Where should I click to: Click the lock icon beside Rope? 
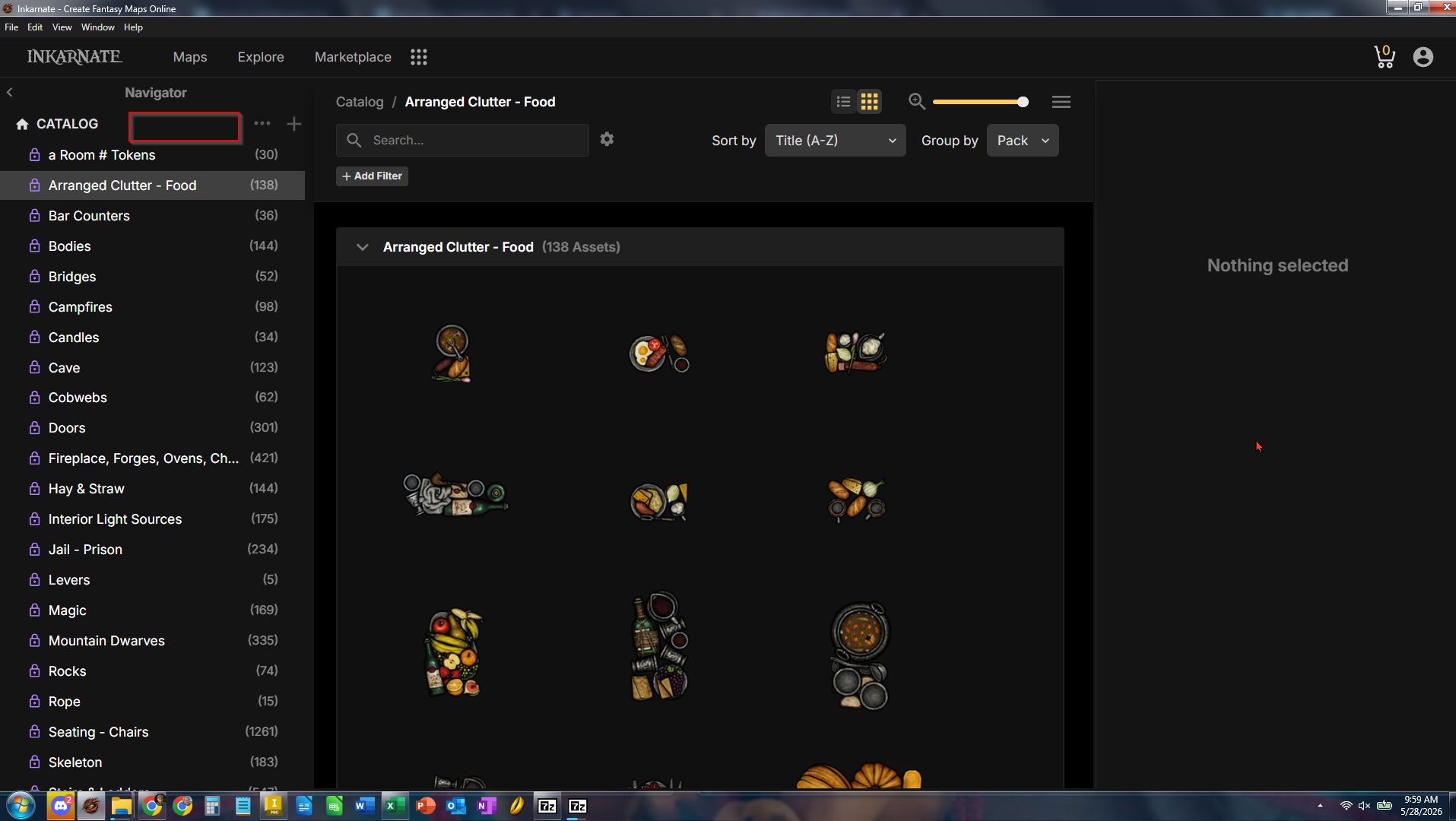click(x=34, y=701)
